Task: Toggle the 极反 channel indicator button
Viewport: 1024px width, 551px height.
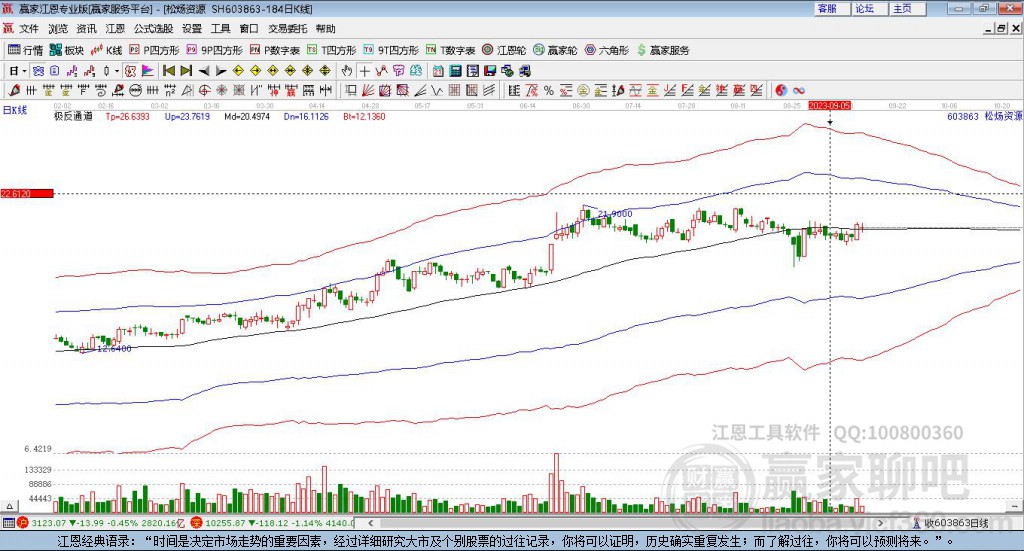Action: (x=131, y=71)
